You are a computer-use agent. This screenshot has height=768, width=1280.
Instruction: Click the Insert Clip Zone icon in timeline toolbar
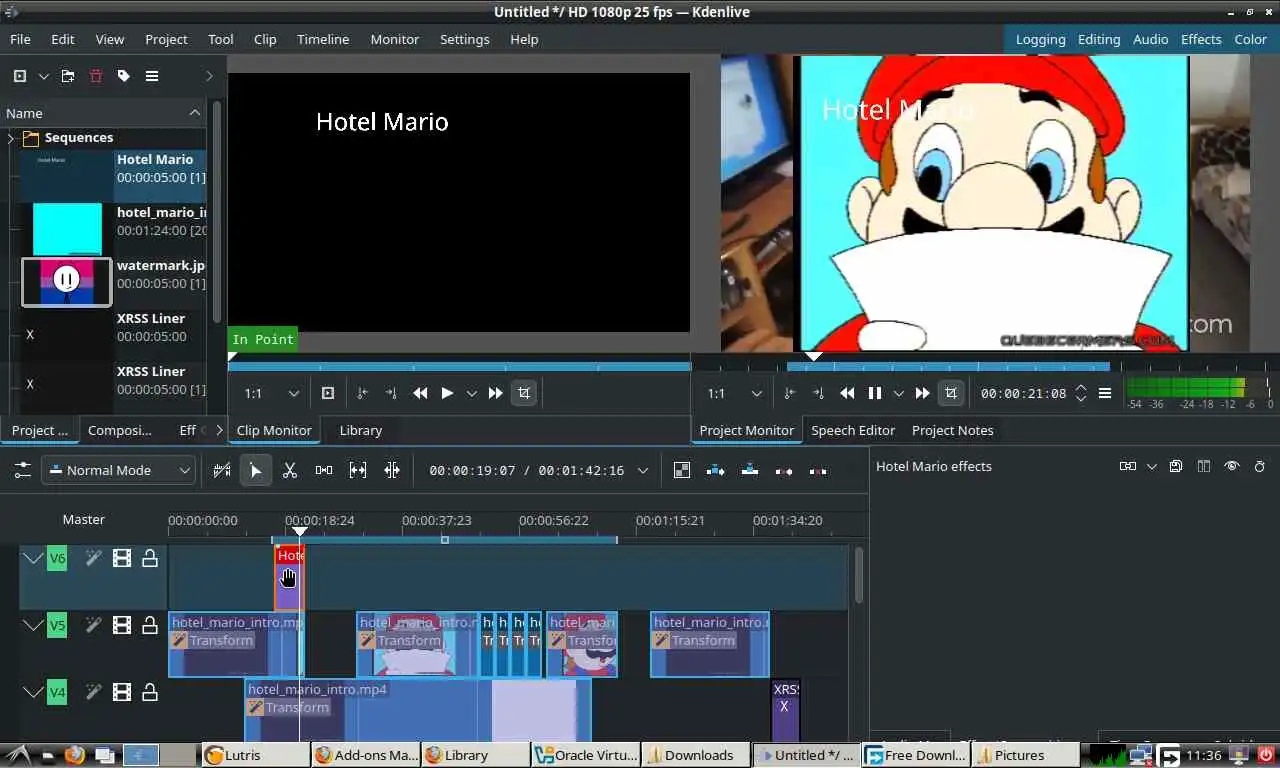716,470
